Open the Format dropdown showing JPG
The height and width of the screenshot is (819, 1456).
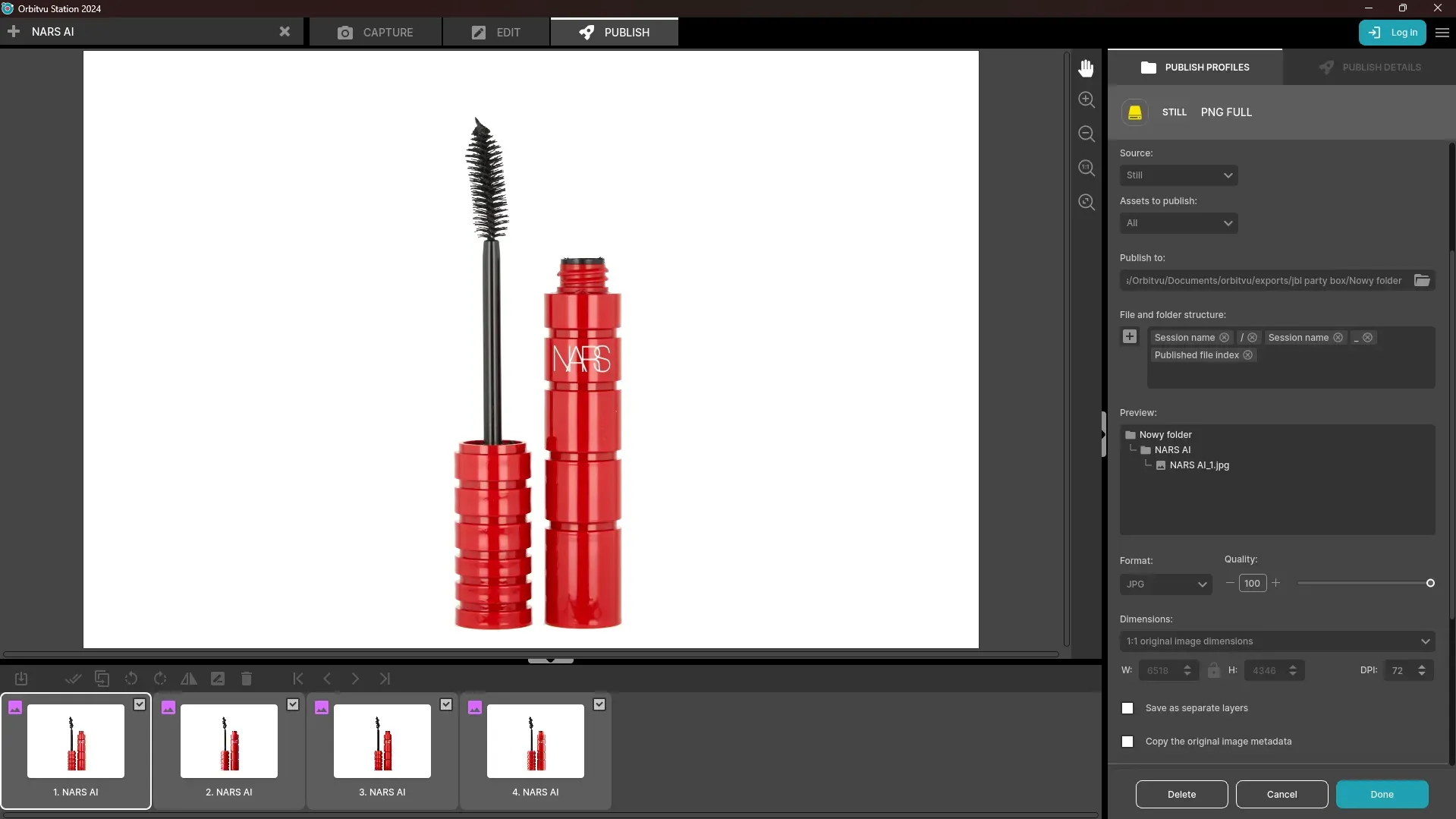tap(1164, 584)
